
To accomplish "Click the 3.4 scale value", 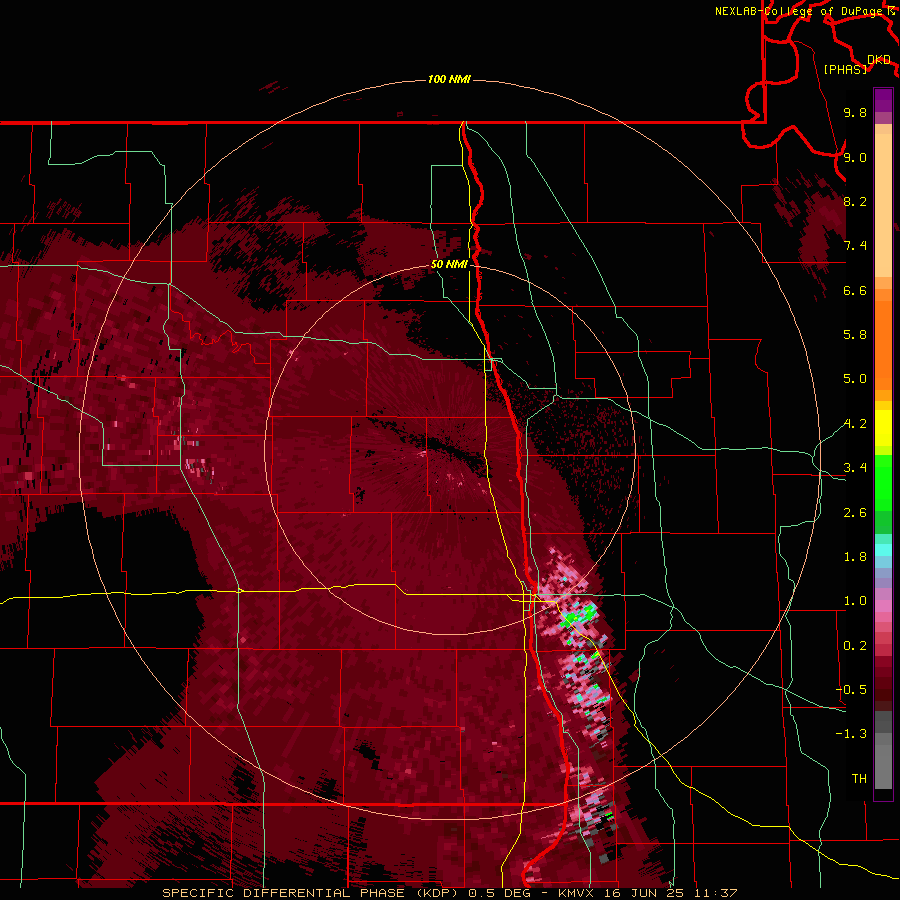I will 855,468.
